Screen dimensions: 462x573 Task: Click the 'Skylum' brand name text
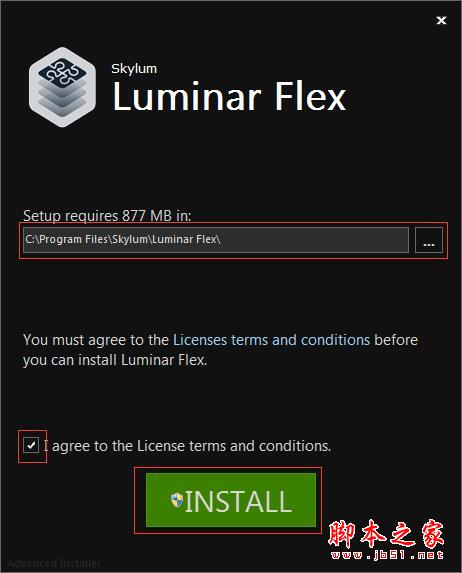134,69
